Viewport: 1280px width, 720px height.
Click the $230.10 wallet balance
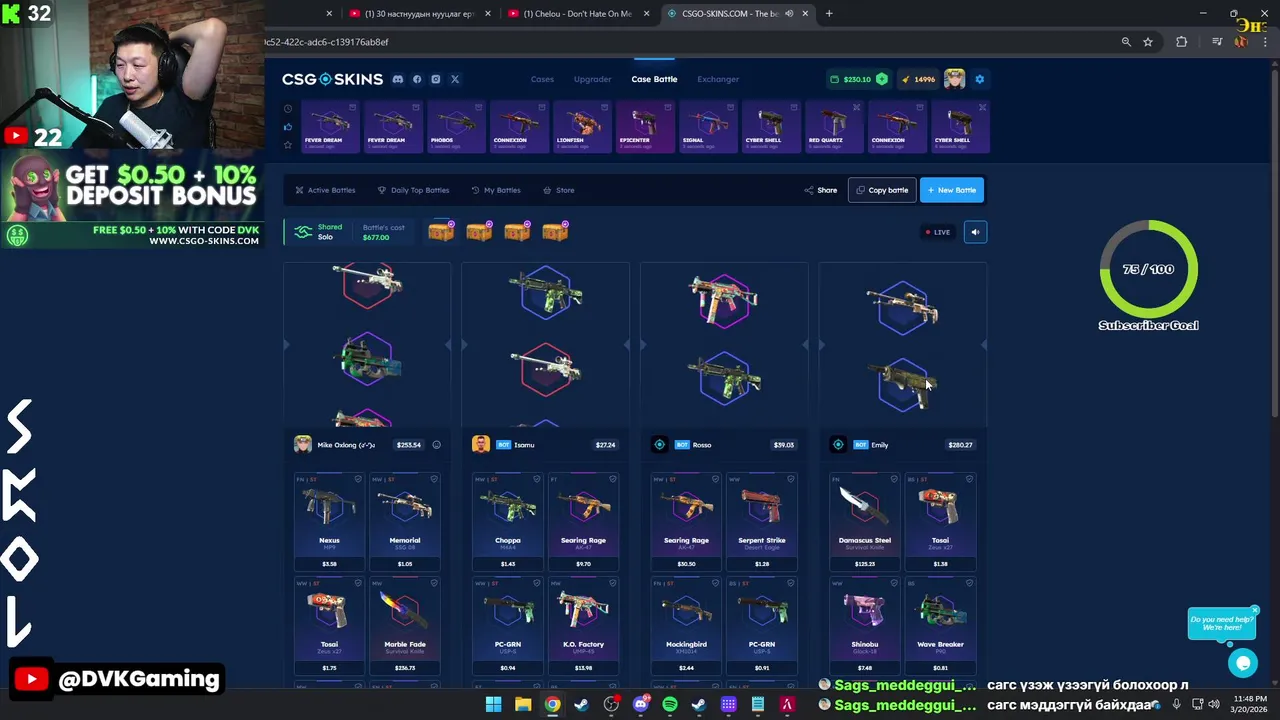click(x=857, y=79)
